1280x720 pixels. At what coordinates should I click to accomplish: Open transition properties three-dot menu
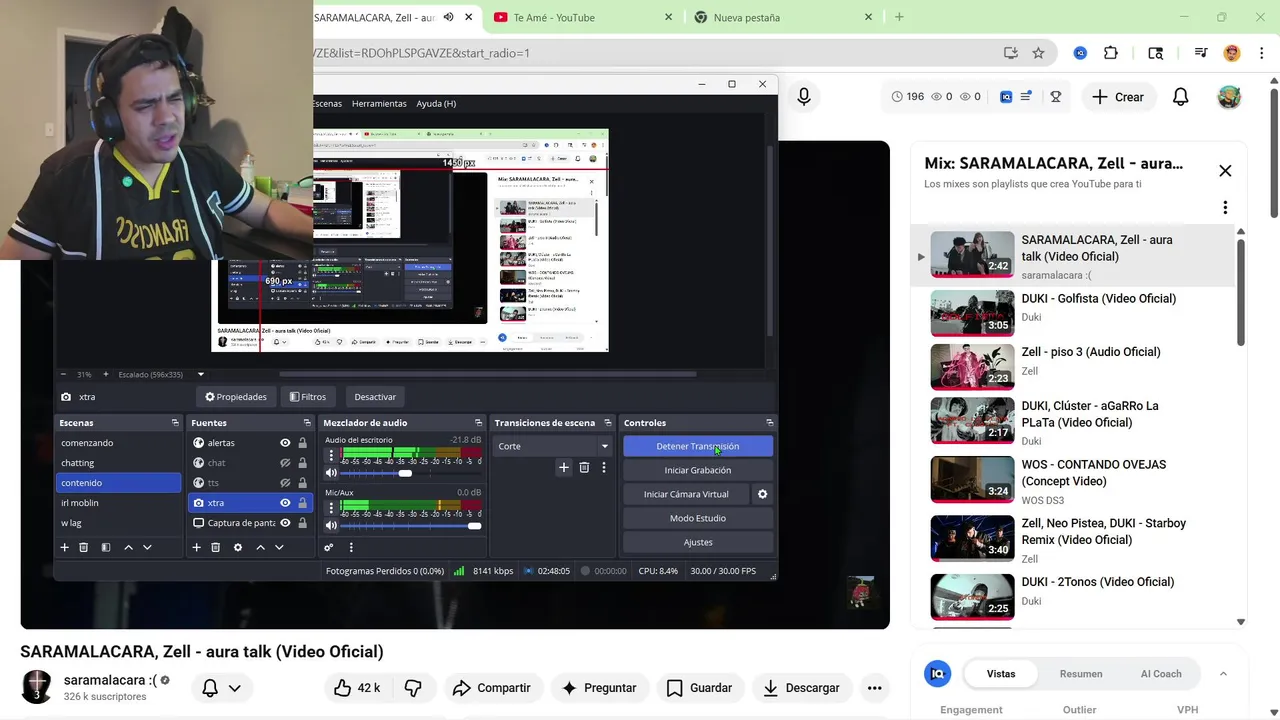coord(603,467)
